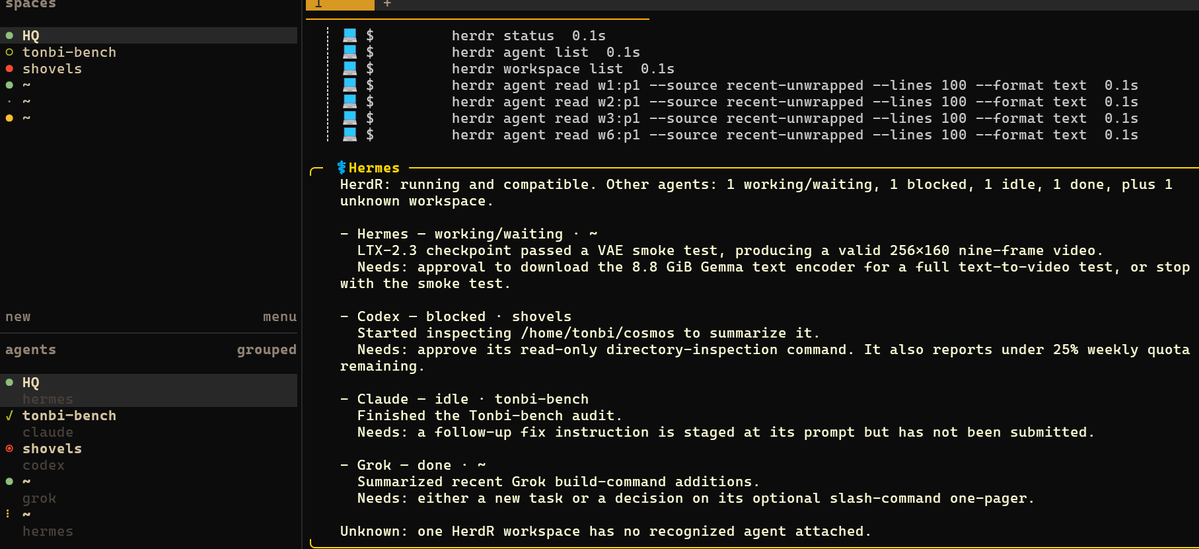Click the blue Hermes caduceus icon
This screenshot has width=1199, height=549.
pyautogui.click(x=342, y=167)
